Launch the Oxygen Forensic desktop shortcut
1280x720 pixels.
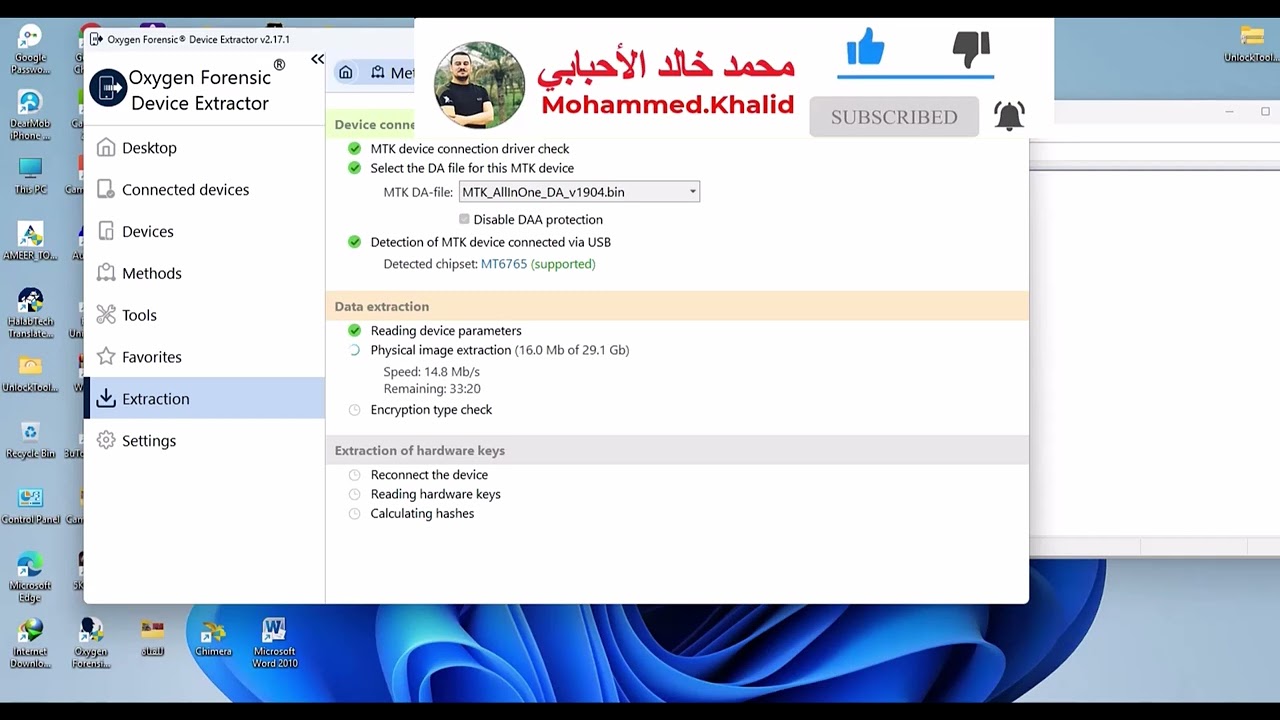(x=91, y=643)
